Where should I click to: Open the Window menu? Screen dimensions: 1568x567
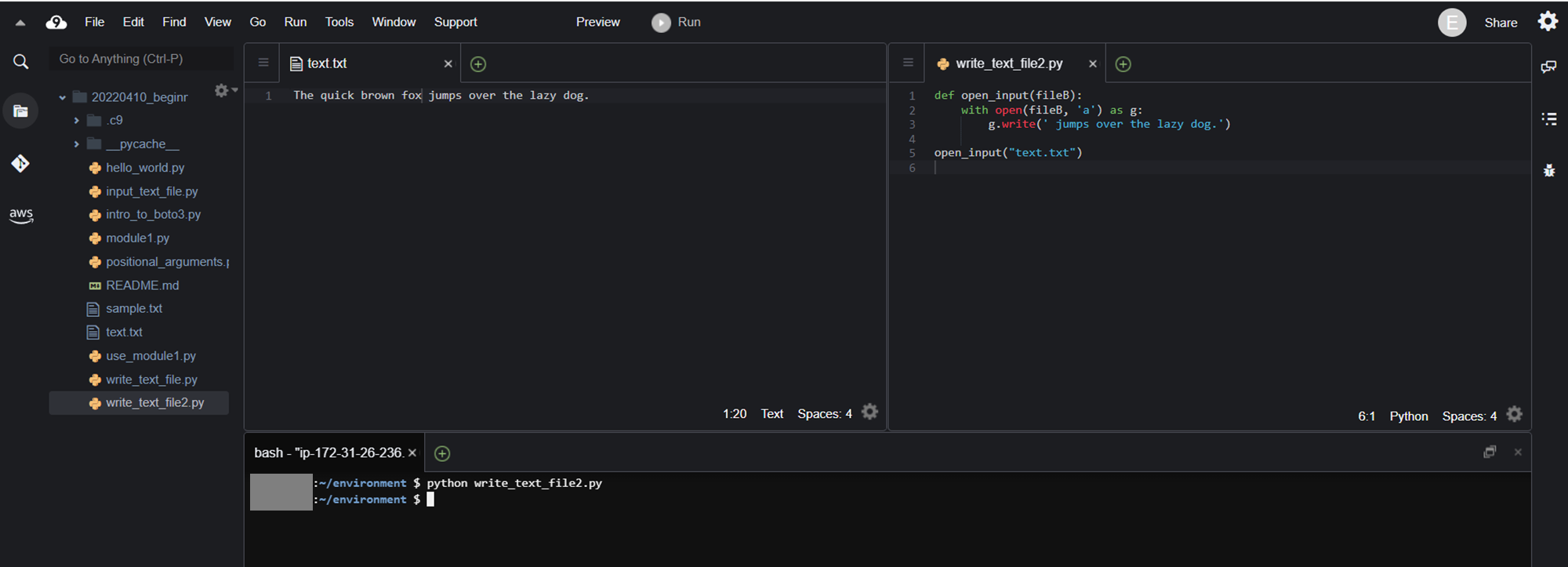click(x=394, y=22)
